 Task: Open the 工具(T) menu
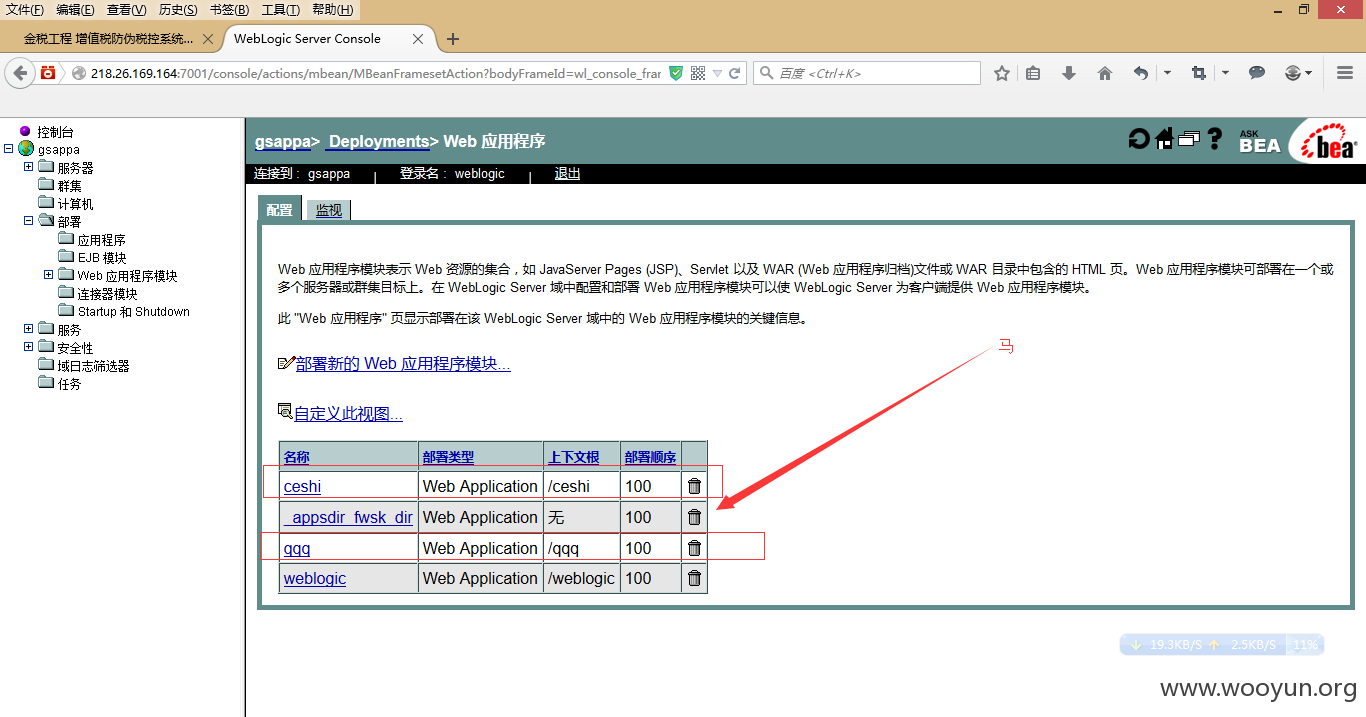(280, 10)
